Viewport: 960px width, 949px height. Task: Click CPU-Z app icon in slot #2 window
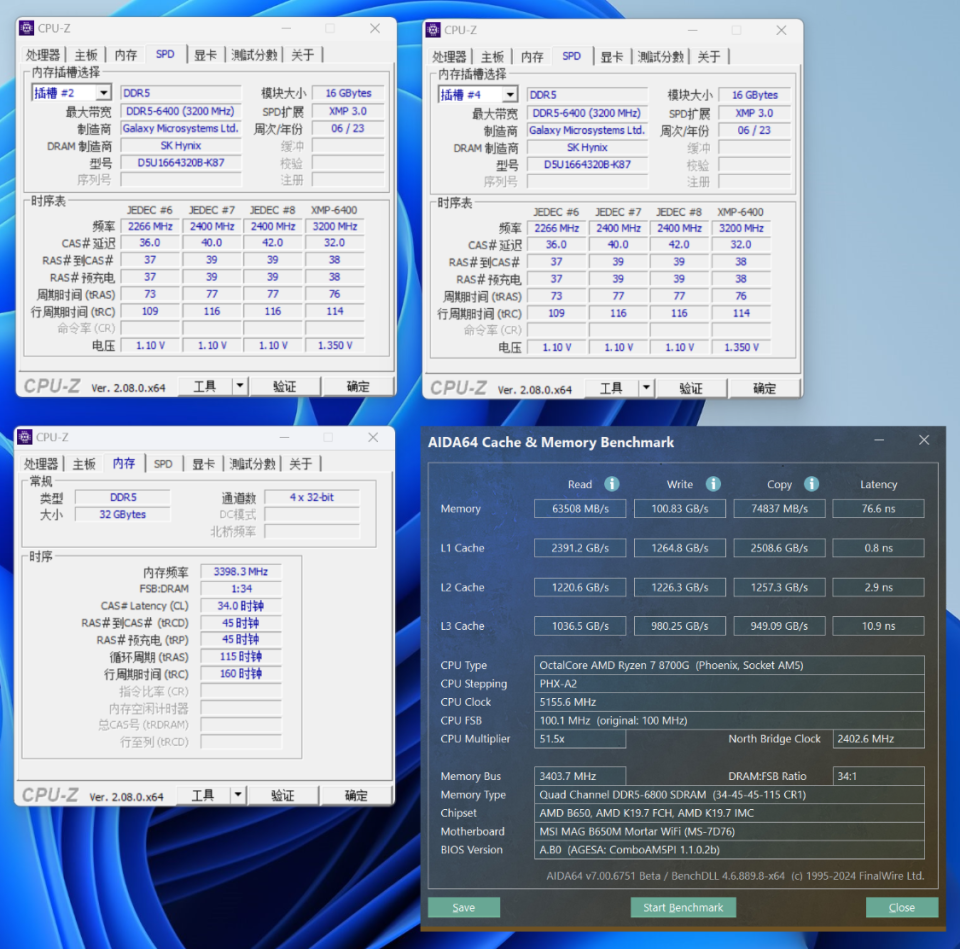tap(26, 28)
